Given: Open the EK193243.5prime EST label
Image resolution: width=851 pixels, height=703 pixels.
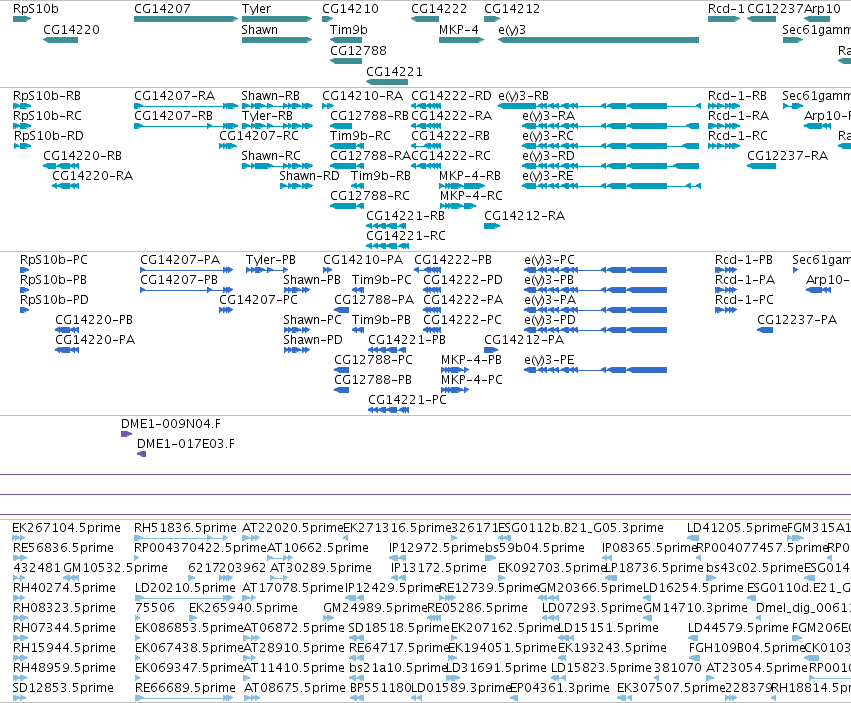Looking at the screenshot, I should pyautogui.click(x=612, y=648).
